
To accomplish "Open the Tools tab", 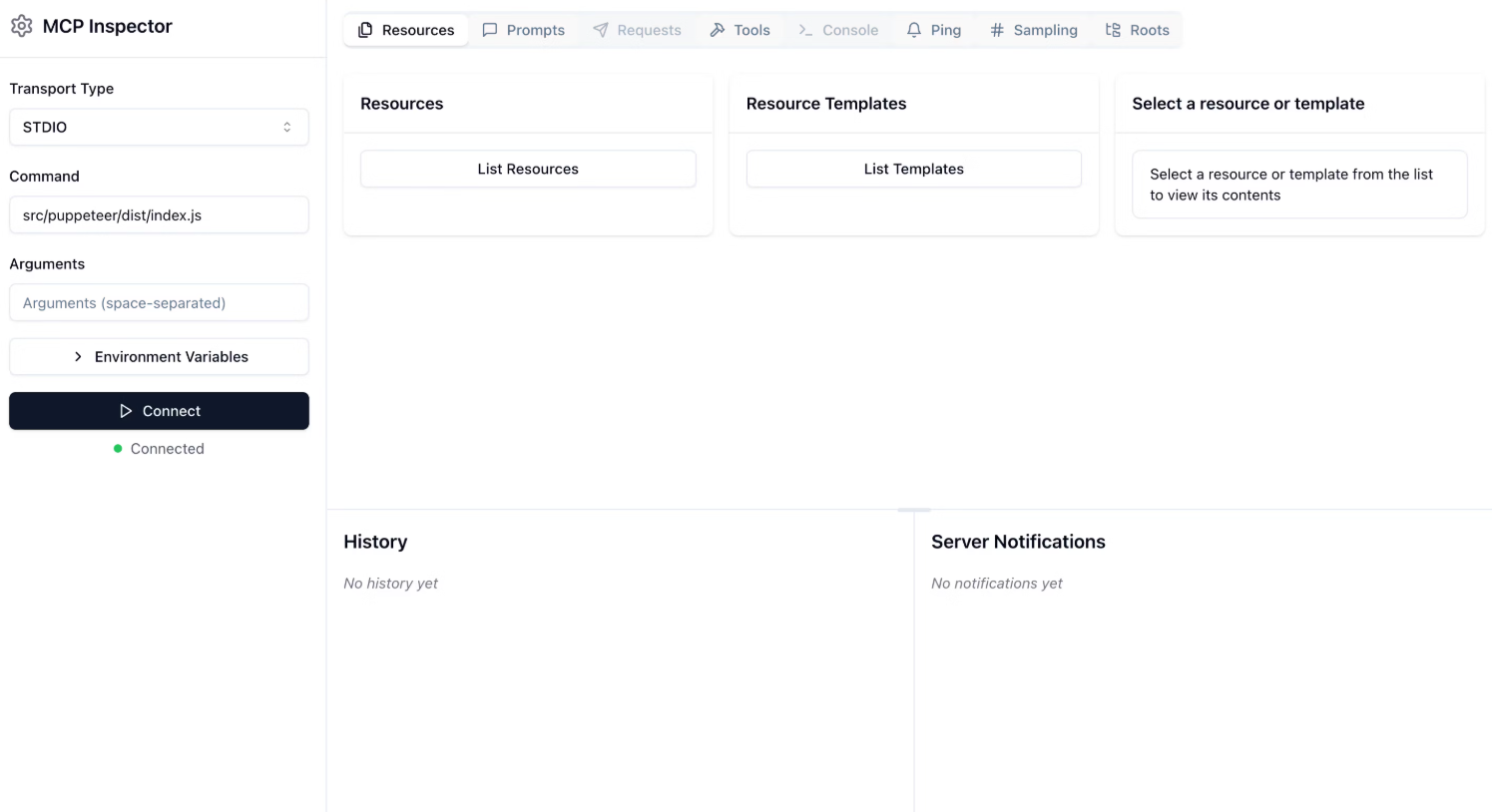I will point(740,30).
